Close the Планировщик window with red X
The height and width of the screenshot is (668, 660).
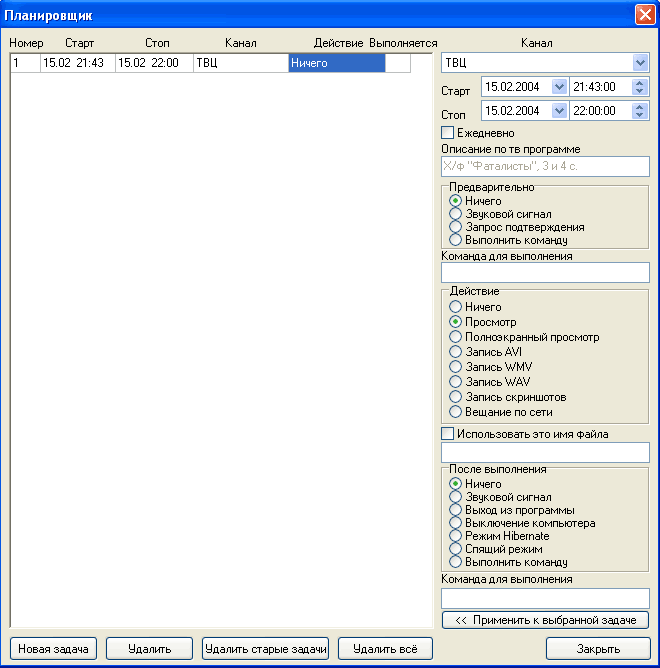[x=644, y=15]
